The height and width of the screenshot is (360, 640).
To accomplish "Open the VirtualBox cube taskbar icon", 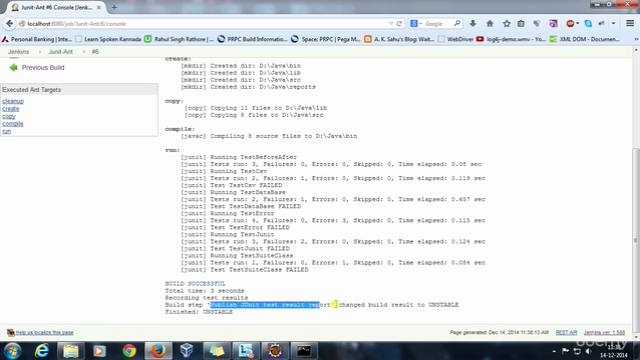I will point(187,351).
